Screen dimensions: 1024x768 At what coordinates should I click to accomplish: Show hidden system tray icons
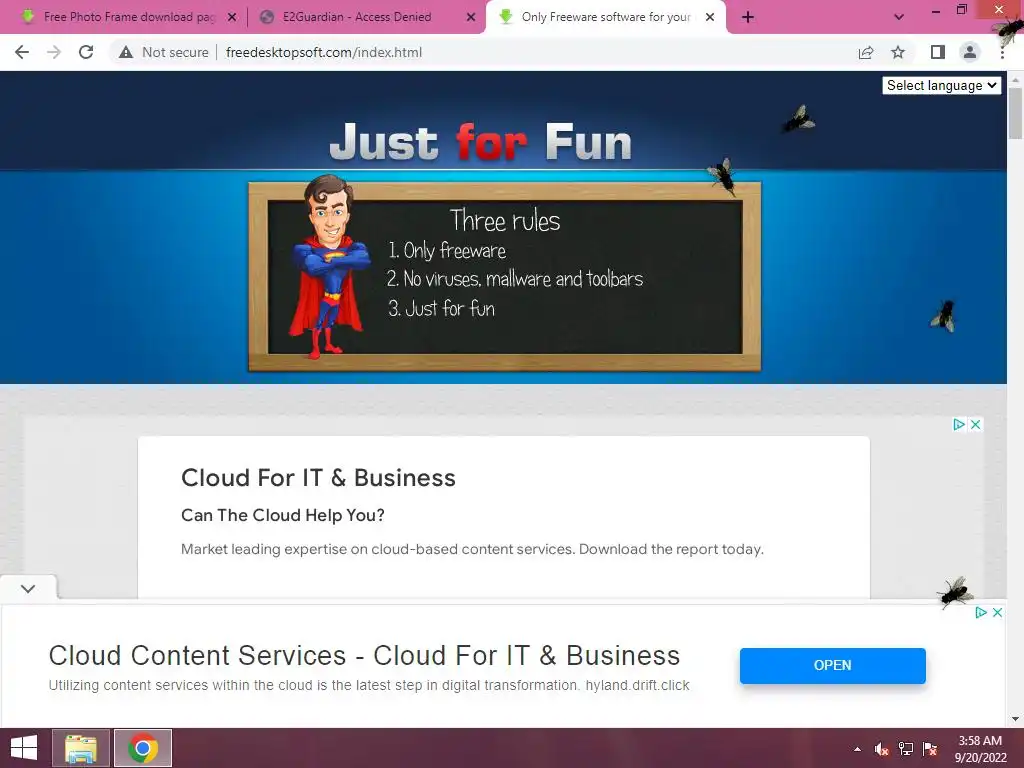(857, 749)
